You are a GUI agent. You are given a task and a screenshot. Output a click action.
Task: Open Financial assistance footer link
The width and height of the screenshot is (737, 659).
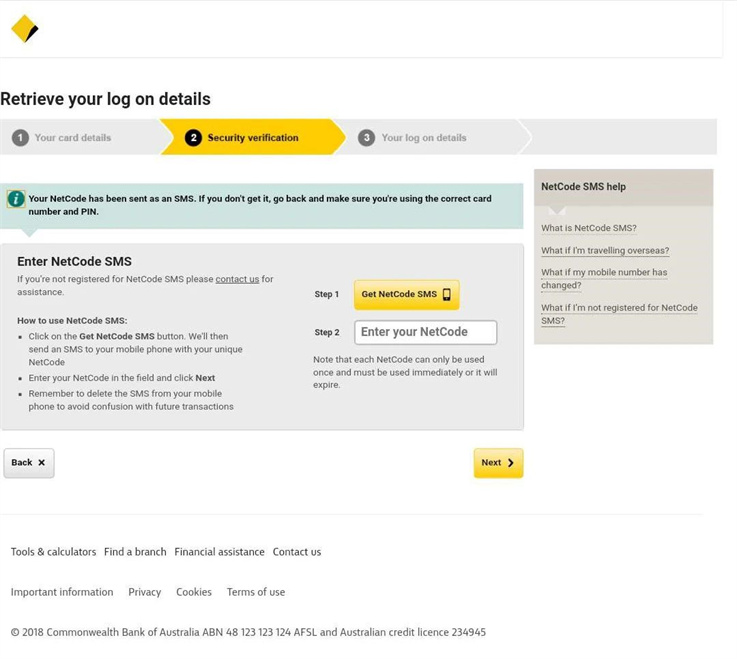tap(220, 552)
